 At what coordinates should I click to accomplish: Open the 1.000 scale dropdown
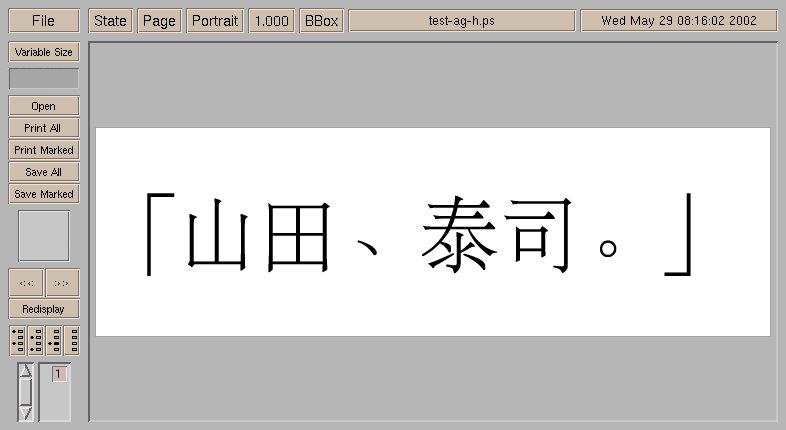pyautogui.click(x=271, y=21)
